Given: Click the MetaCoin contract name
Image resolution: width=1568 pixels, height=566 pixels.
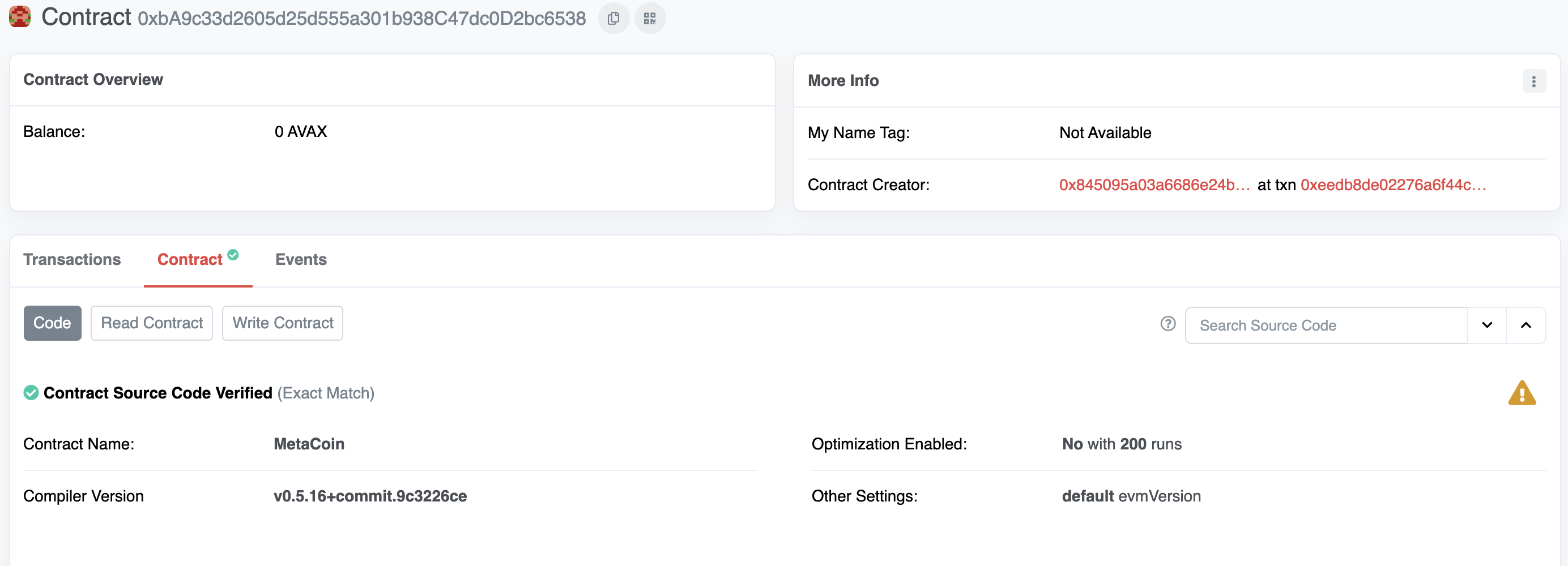Looking at the screenshot, I should coord(309,444).
